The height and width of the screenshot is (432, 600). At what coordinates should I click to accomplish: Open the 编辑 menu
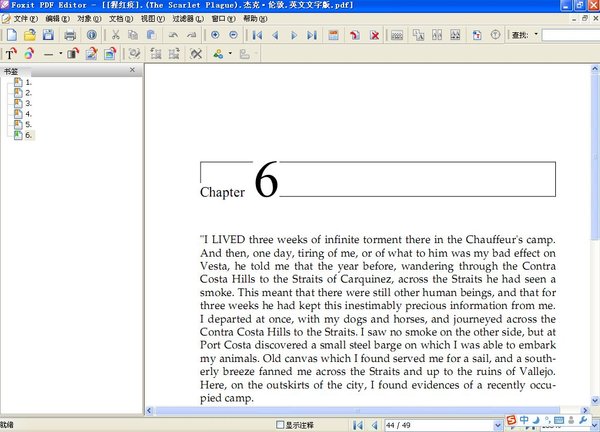click(57, 18)
